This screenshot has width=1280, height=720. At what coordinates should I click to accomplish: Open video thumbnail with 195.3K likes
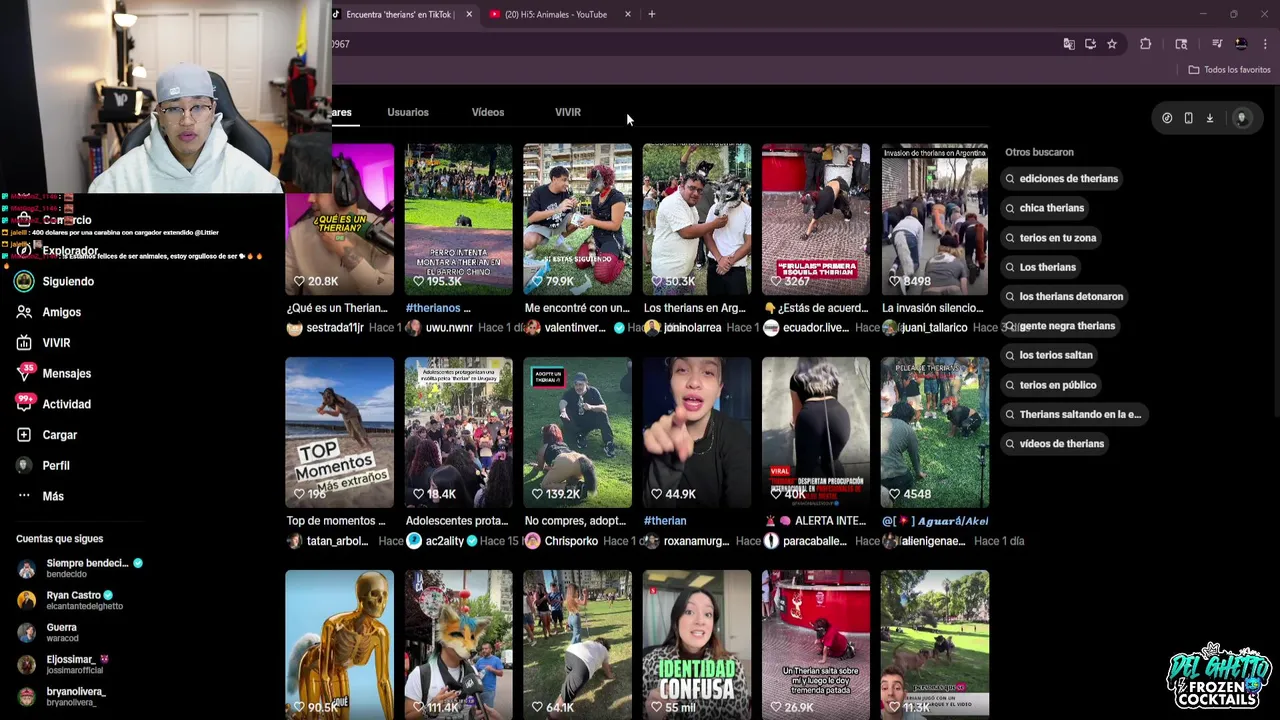pos(459,219)
